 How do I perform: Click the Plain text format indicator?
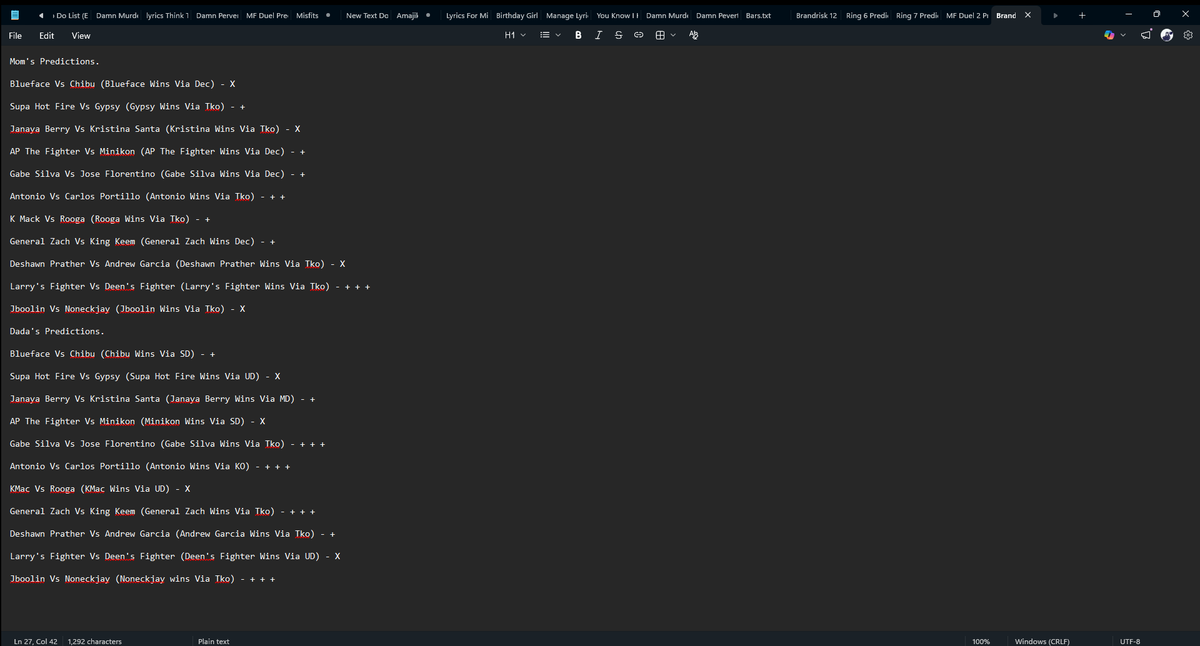point(214,641)
